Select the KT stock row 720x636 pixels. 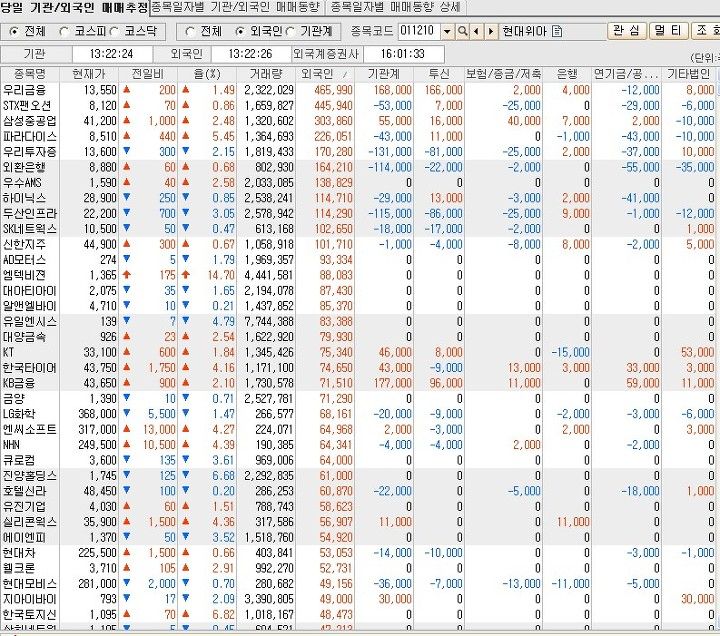[x=358, y=352]
